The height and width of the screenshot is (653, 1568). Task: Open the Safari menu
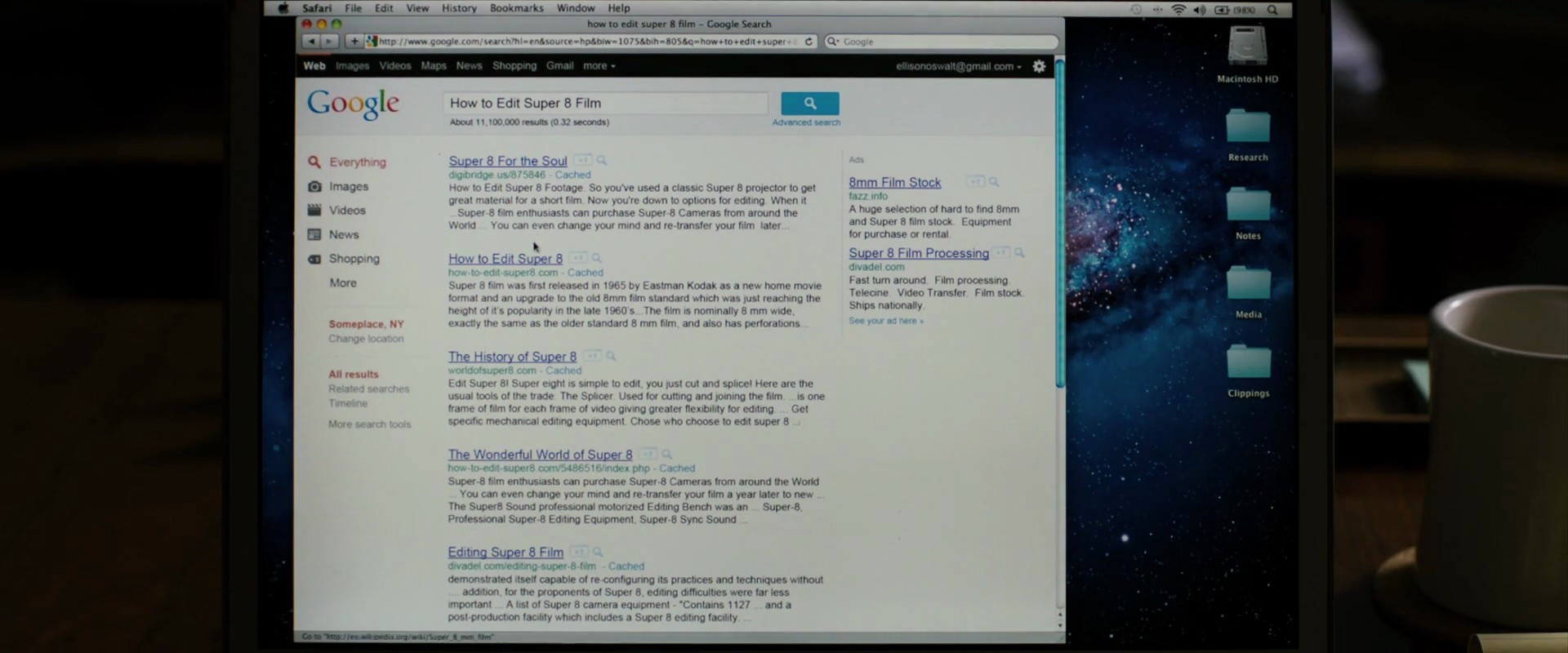click(x=317, y=8)
